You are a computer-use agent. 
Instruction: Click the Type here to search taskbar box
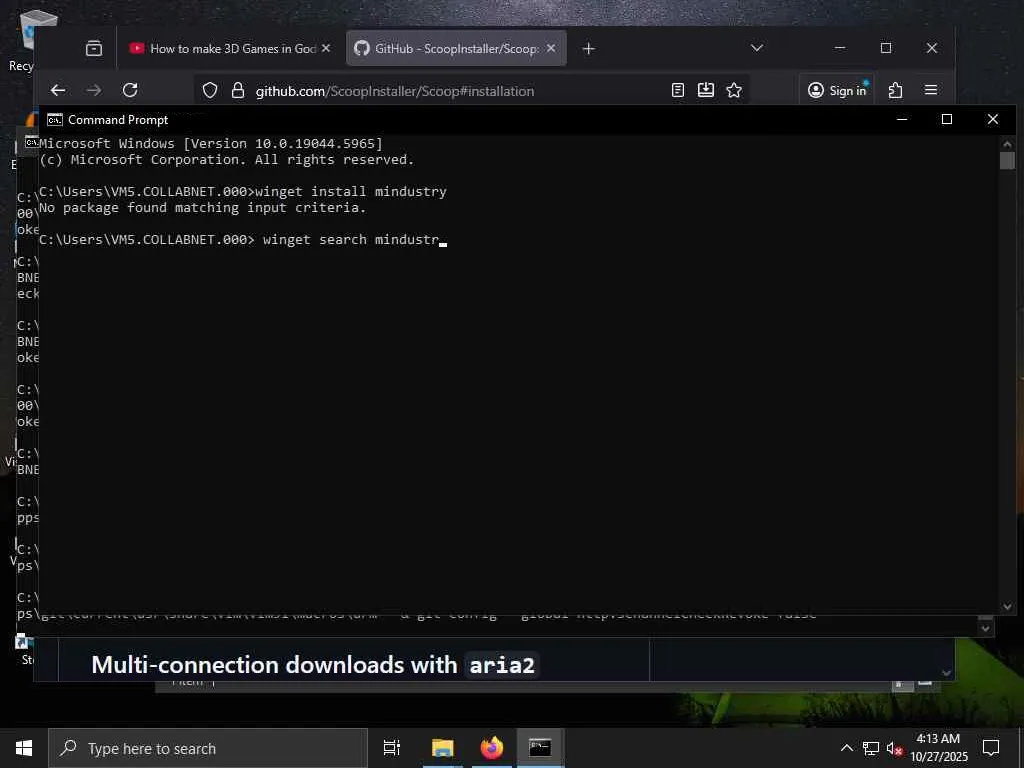[x=208, y=748]
